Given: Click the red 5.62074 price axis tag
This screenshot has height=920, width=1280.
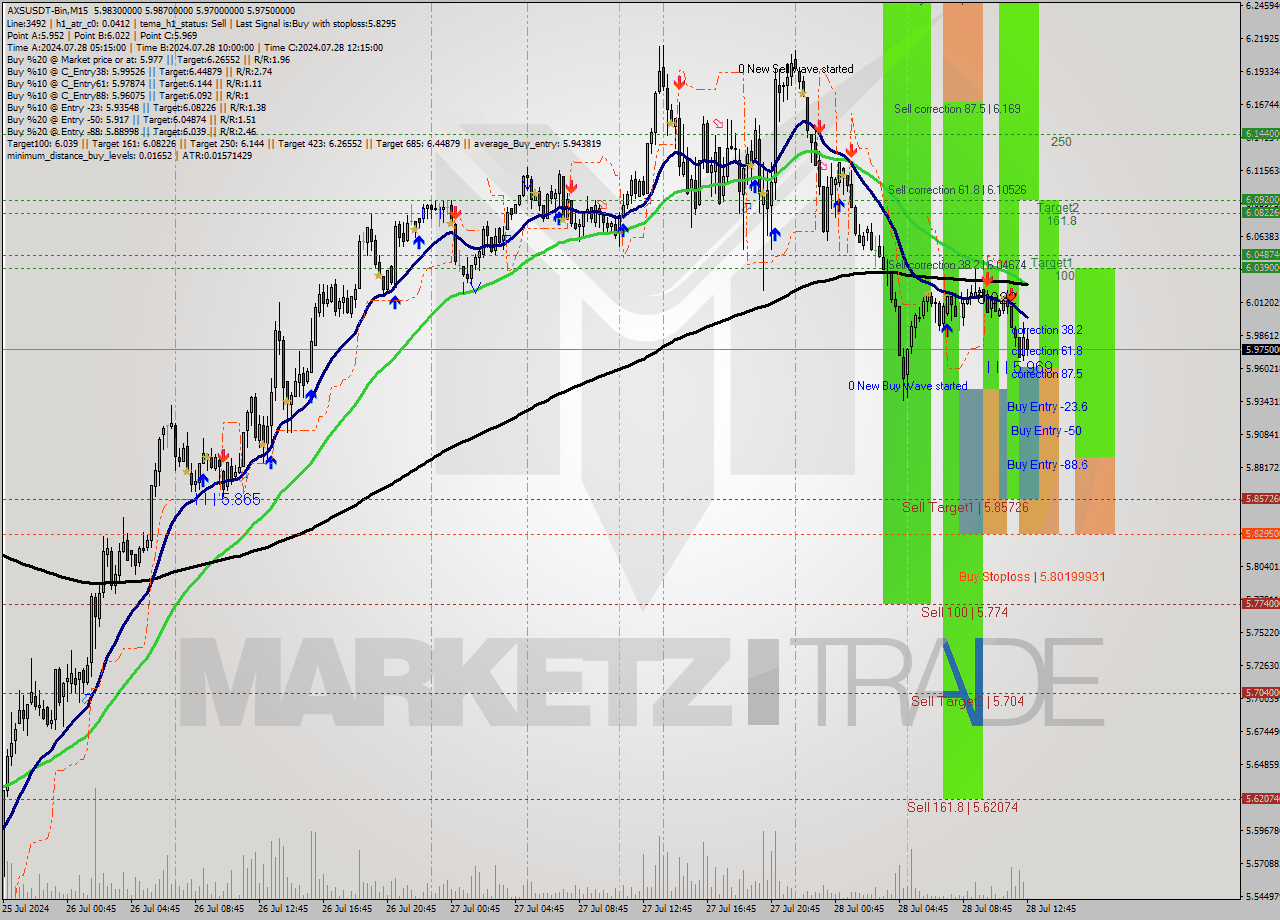Looking at the screenshot, I should click(x=1260, y=799).
